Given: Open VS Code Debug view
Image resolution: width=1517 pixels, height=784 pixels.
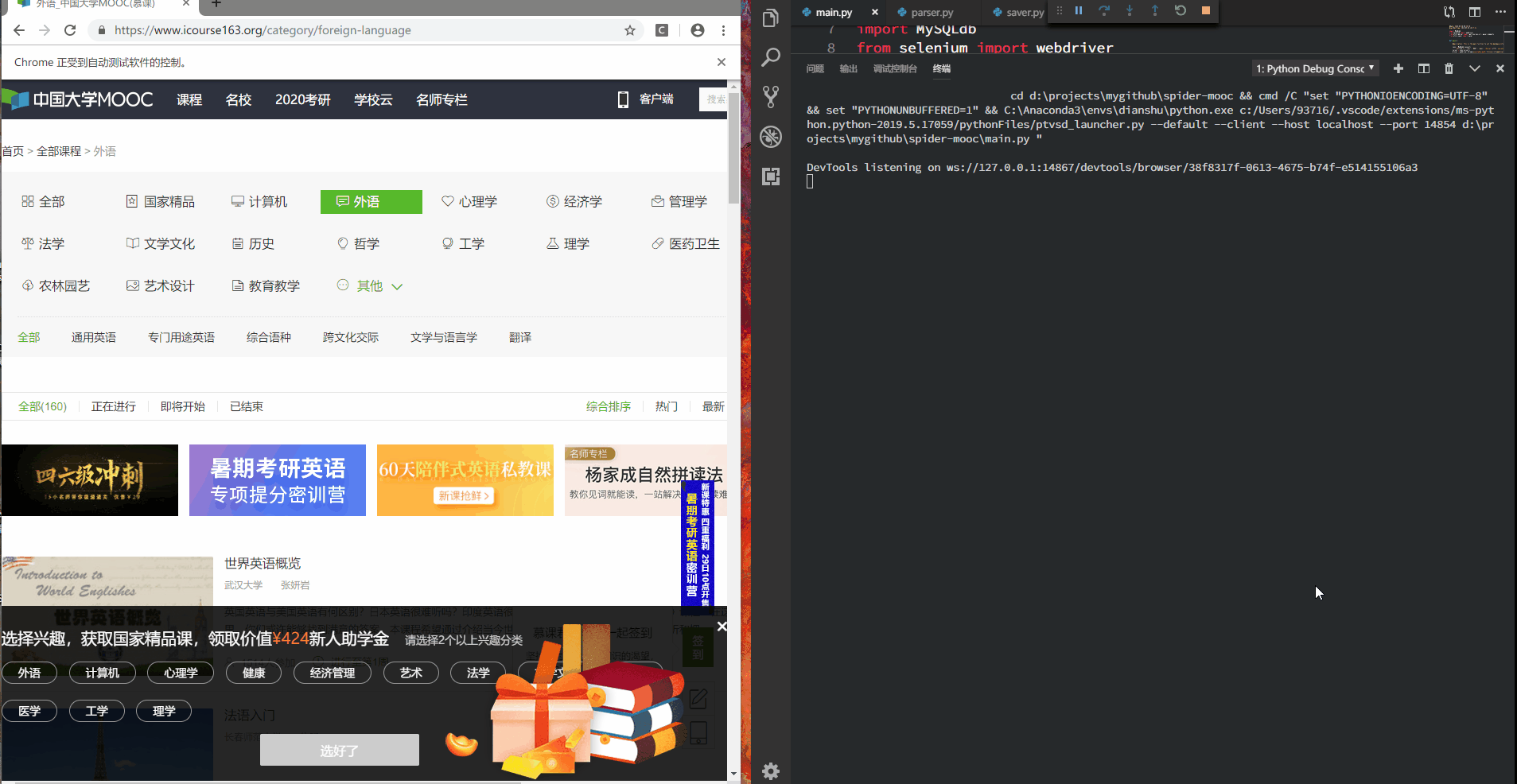Looking at the screenshot, I should click(770, 137).
